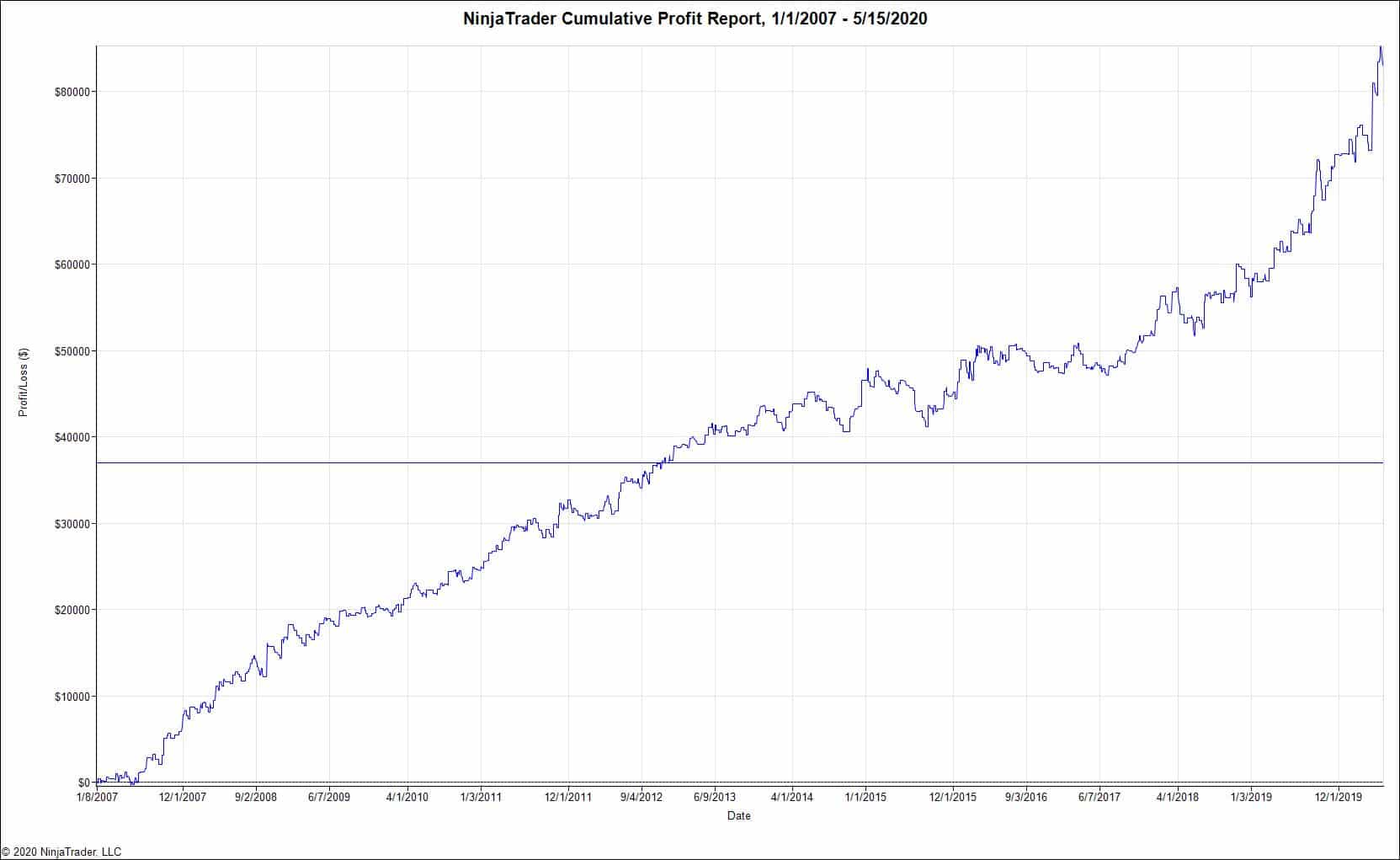The width and height of the screenshot is (1400, 860).
Task: Select the "© 2020 NinjaTrader, LLC" copyright text
Action: (59, 851)
